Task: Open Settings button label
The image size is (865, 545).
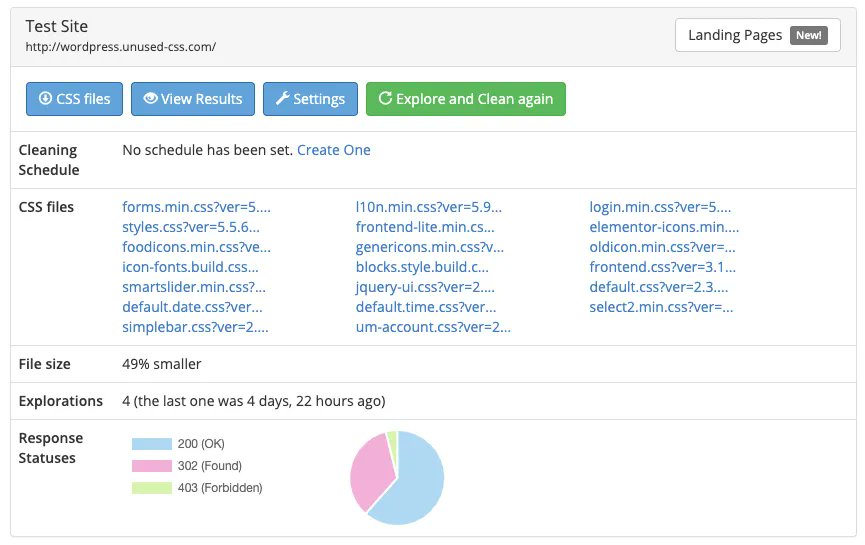Action: point(319,99)
